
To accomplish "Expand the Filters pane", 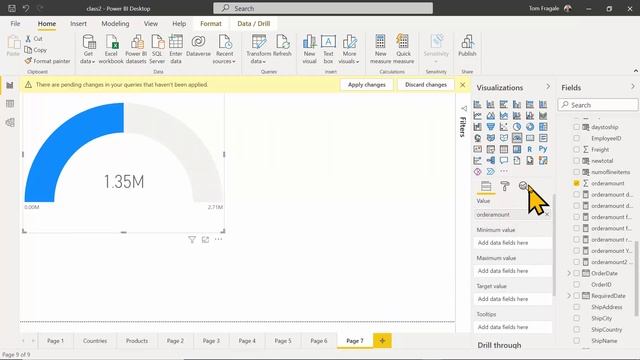I will [x=464, y=109].
